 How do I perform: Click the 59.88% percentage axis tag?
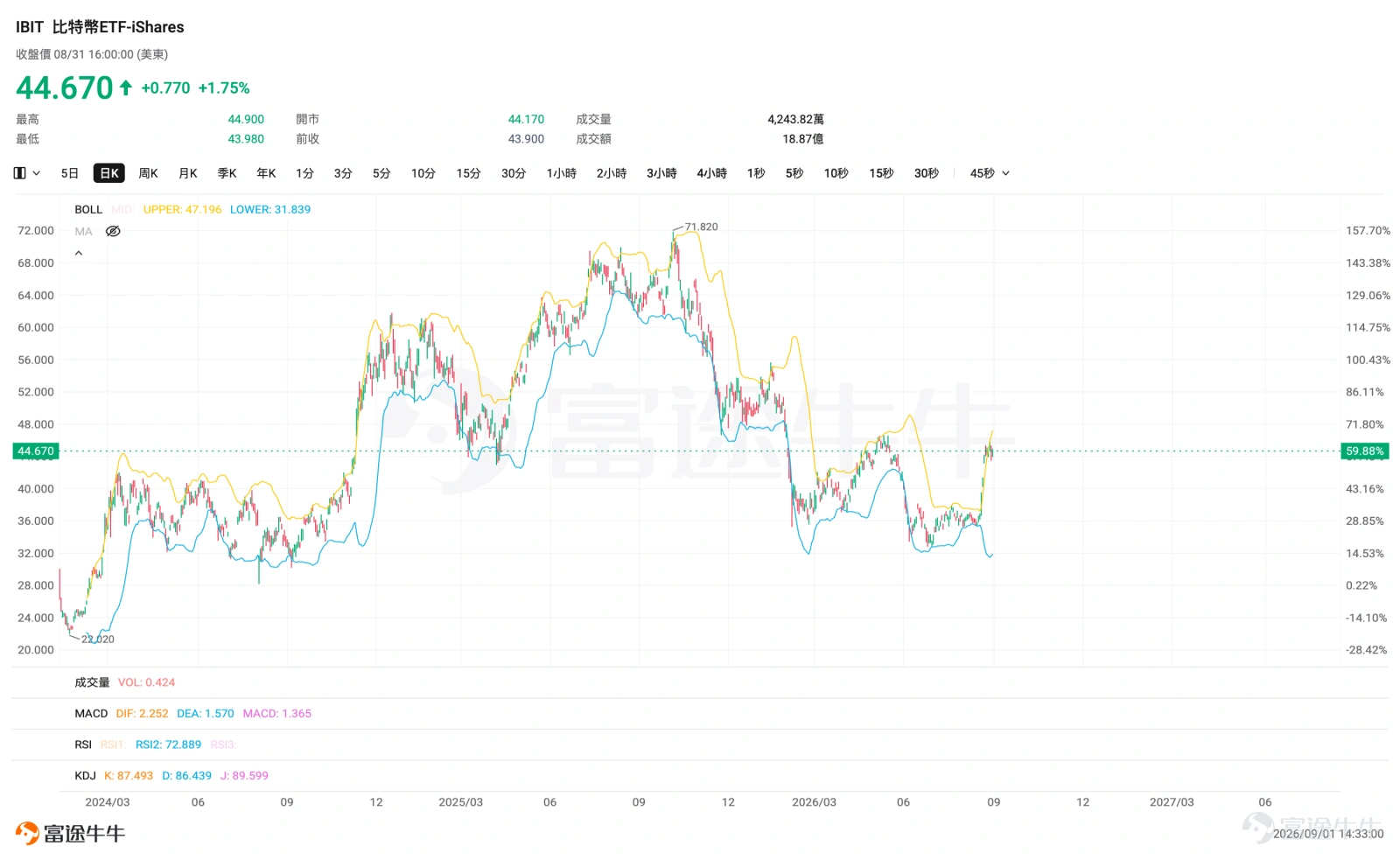tap(1365, 451)
